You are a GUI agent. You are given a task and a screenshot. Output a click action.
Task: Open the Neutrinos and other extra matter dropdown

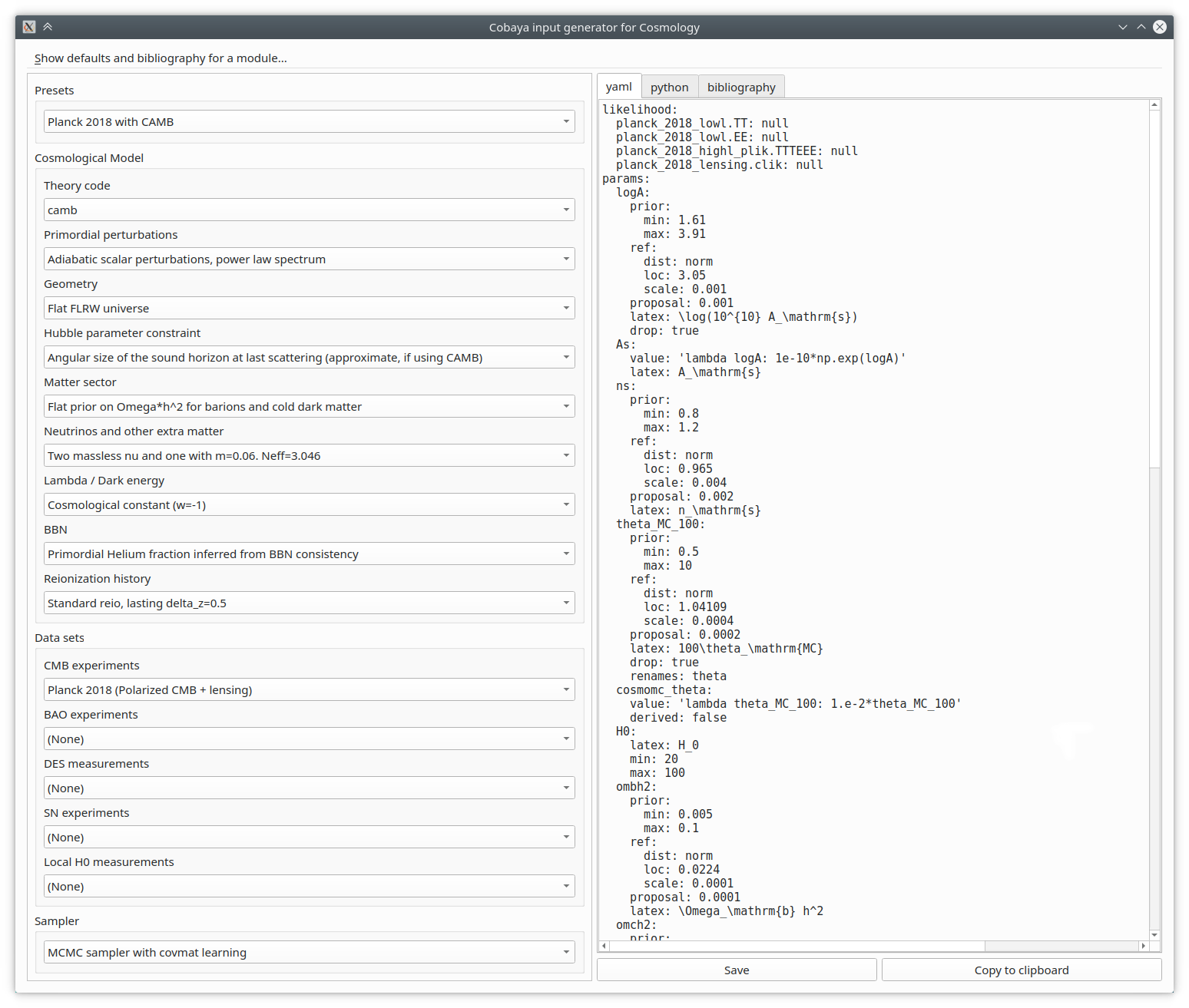[x=309, y=455]
